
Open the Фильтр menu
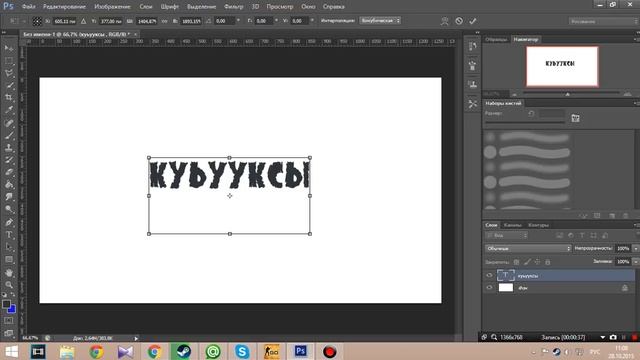[x=233, y=7]
